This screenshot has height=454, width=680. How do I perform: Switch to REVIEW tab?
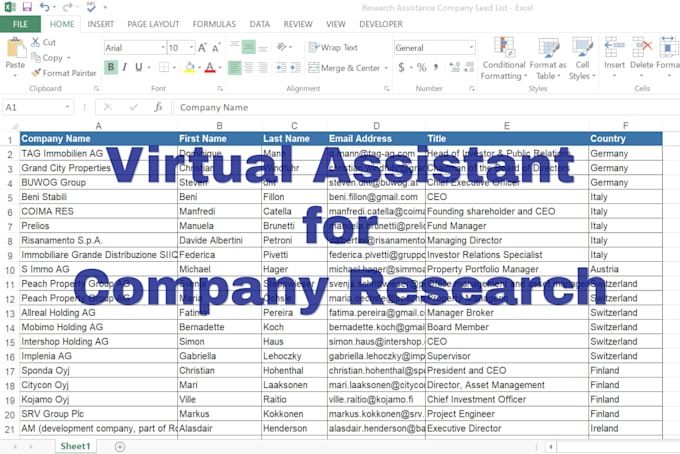tap(298, 24)
